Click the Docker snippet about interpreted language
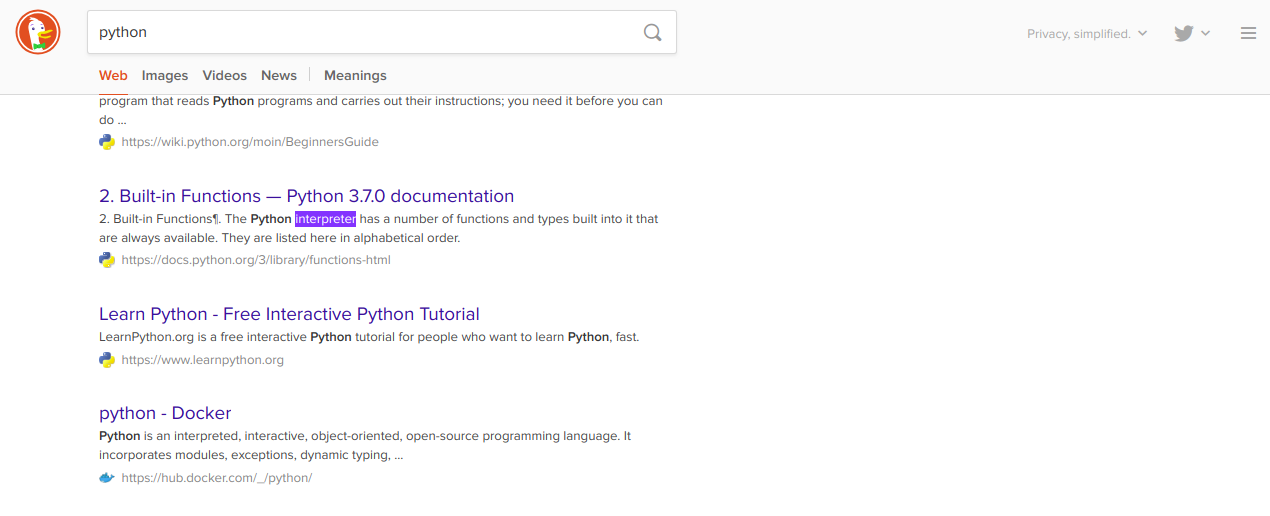This screenshot has height=516, width=1270. point(365,446)
